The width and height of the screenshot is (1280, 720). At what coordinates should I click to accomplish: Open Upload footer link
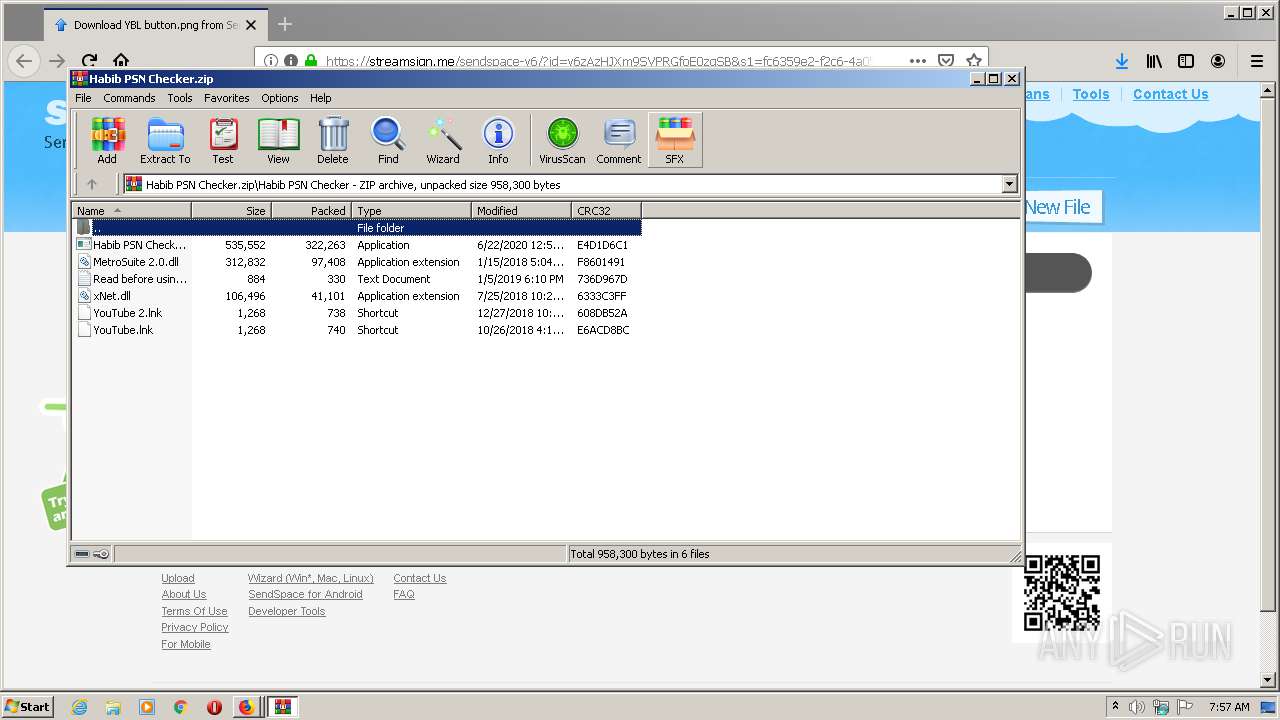[x=178, y=578]
